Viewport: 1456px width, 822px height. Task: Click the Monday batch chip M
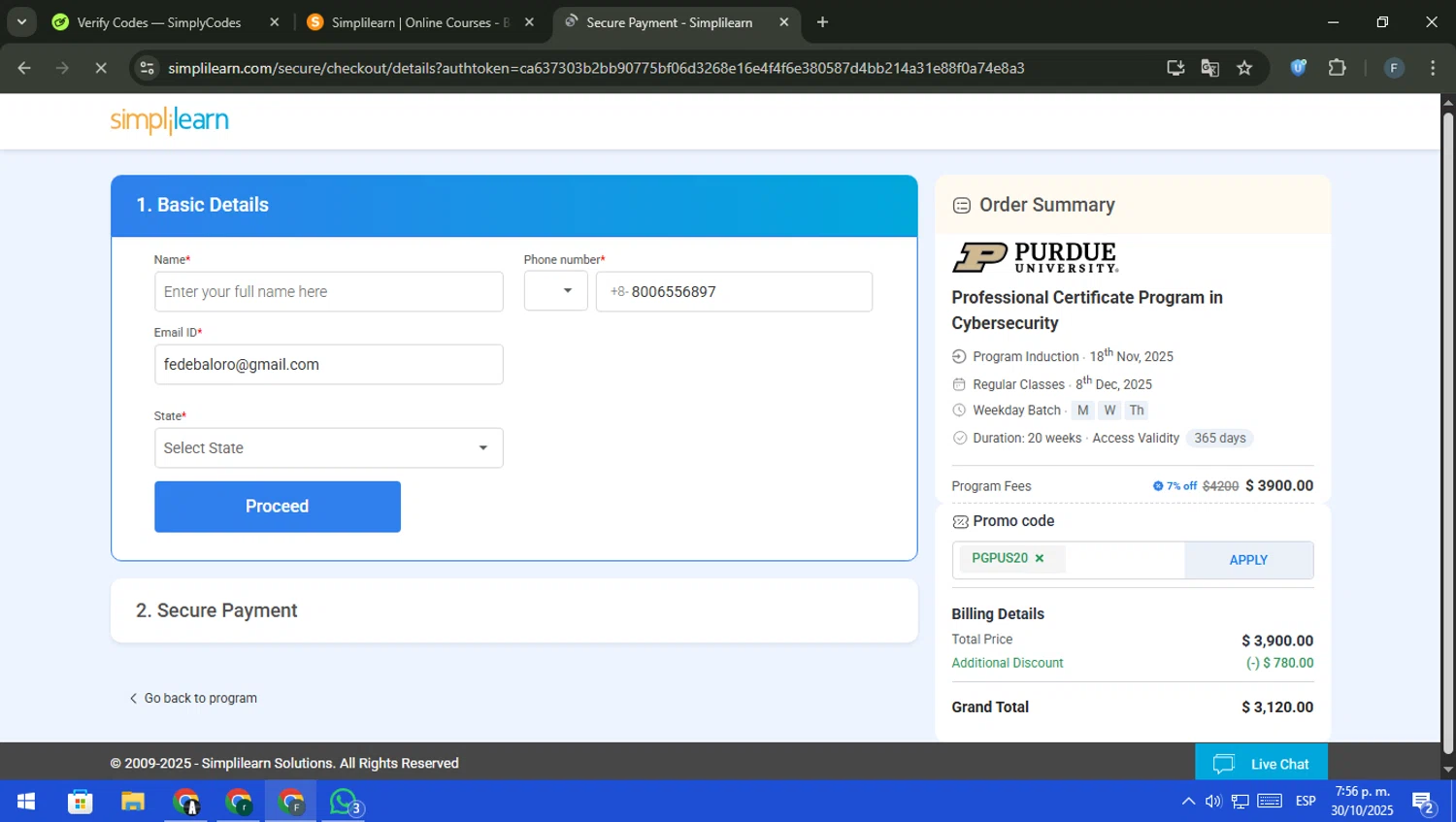1083,411
